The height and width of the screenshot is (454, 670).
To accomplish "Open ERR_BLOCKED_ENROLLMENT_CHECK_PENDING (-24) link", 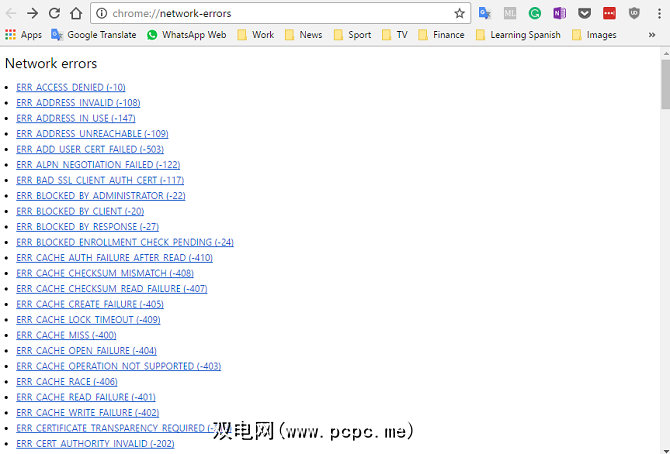I will point(125,242).
